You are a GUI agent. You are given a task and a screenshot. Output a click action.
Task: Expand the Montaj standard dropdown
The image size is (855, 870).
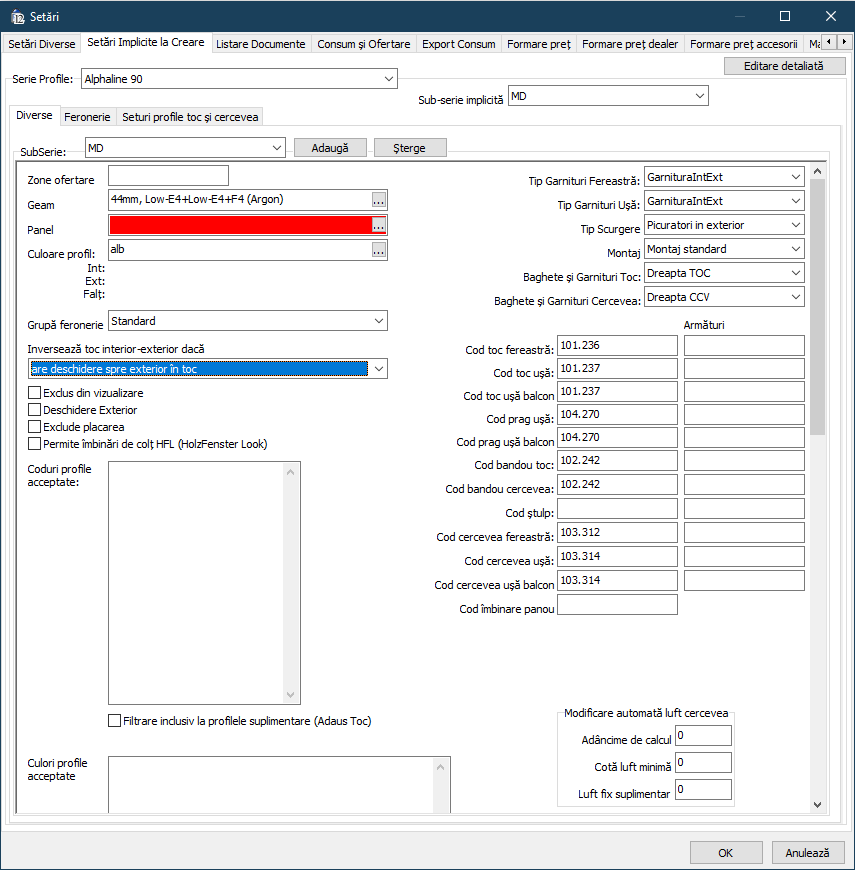click(x=794, y=249)
